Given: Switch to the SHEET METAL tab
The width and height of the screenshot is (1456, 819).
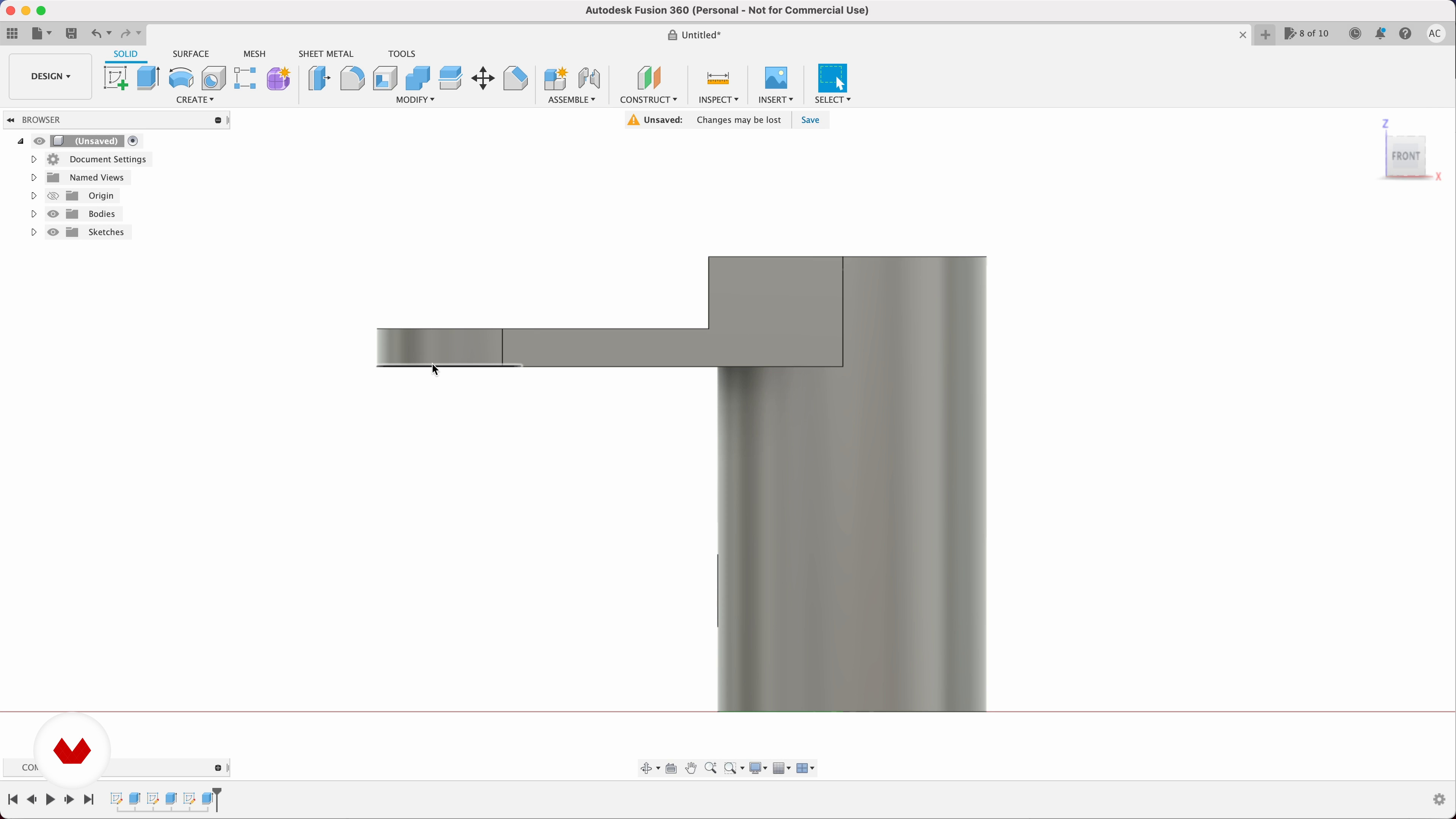Looking at the screenshot, I should click(x=326, y=54).
